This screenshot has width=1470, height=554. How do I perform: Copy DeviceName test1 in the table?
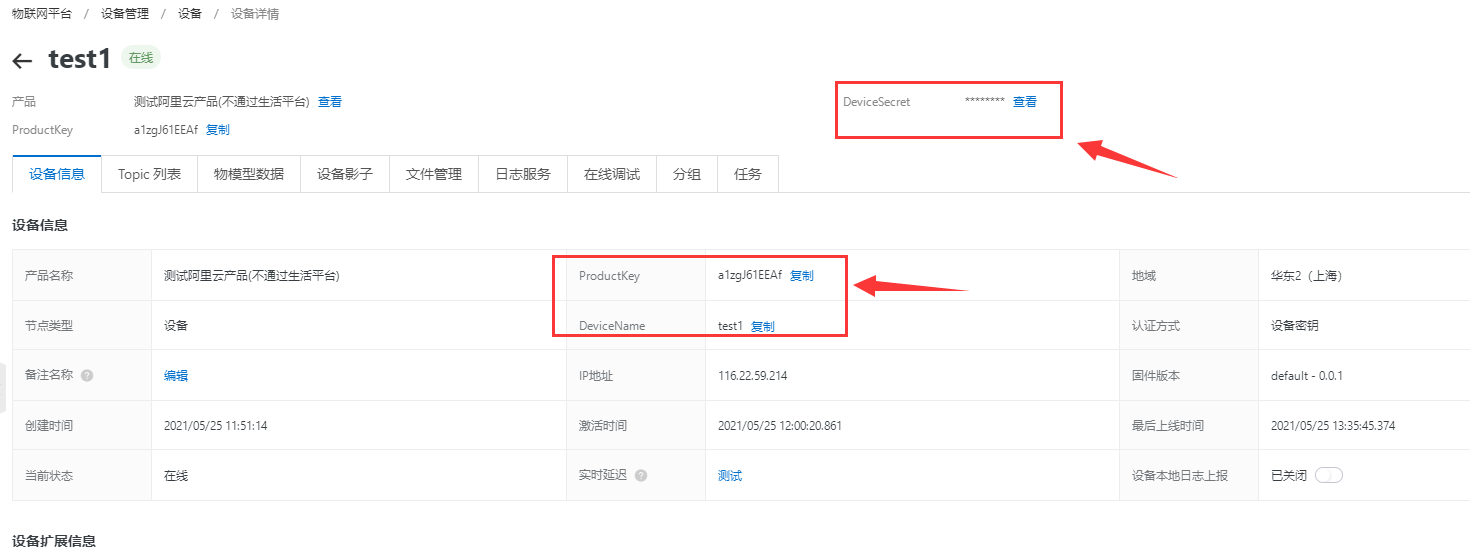point(763,326)
